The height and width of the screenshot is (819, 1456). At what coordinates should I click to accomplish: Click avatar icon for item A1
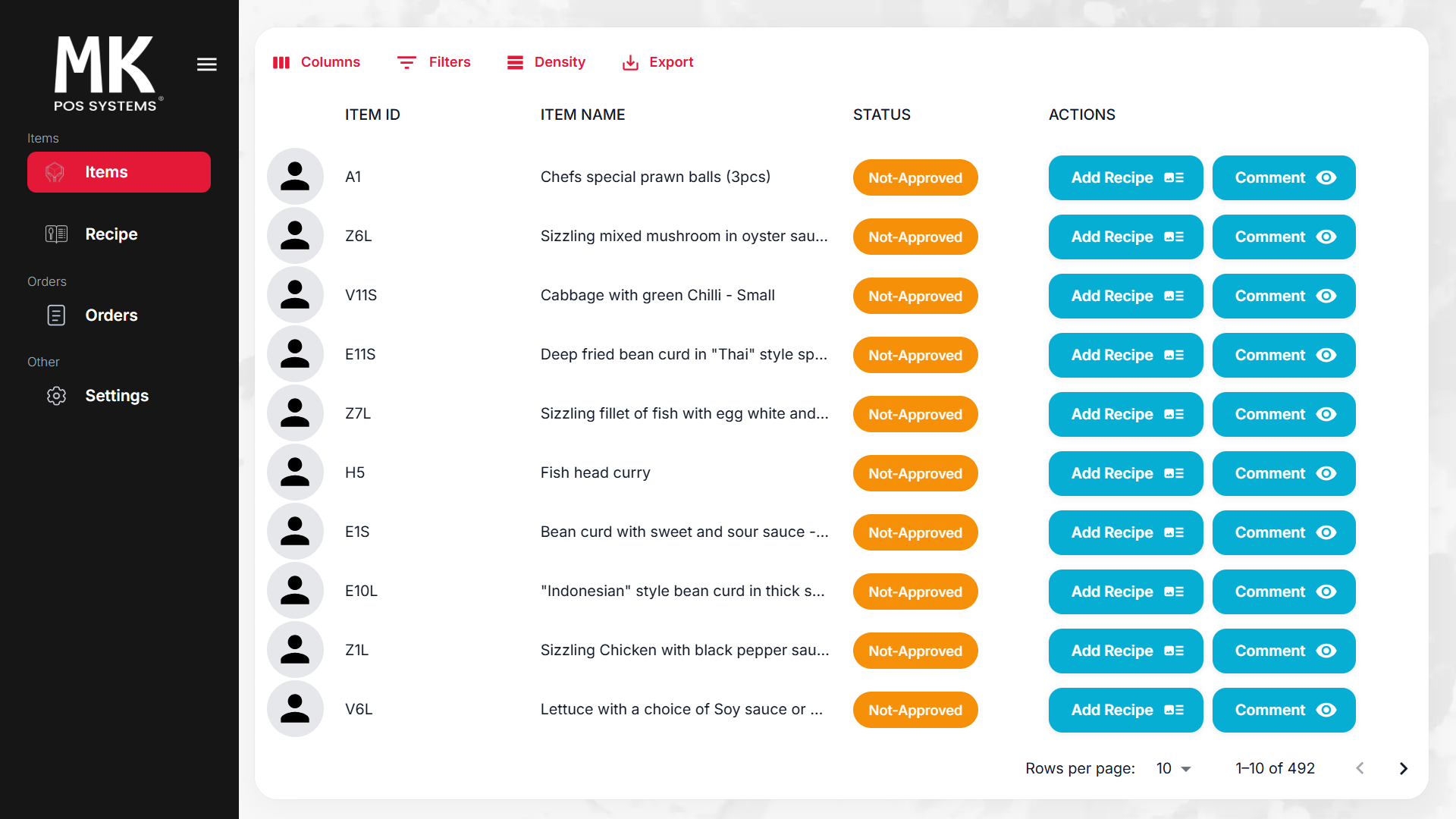tap(295, 177)
